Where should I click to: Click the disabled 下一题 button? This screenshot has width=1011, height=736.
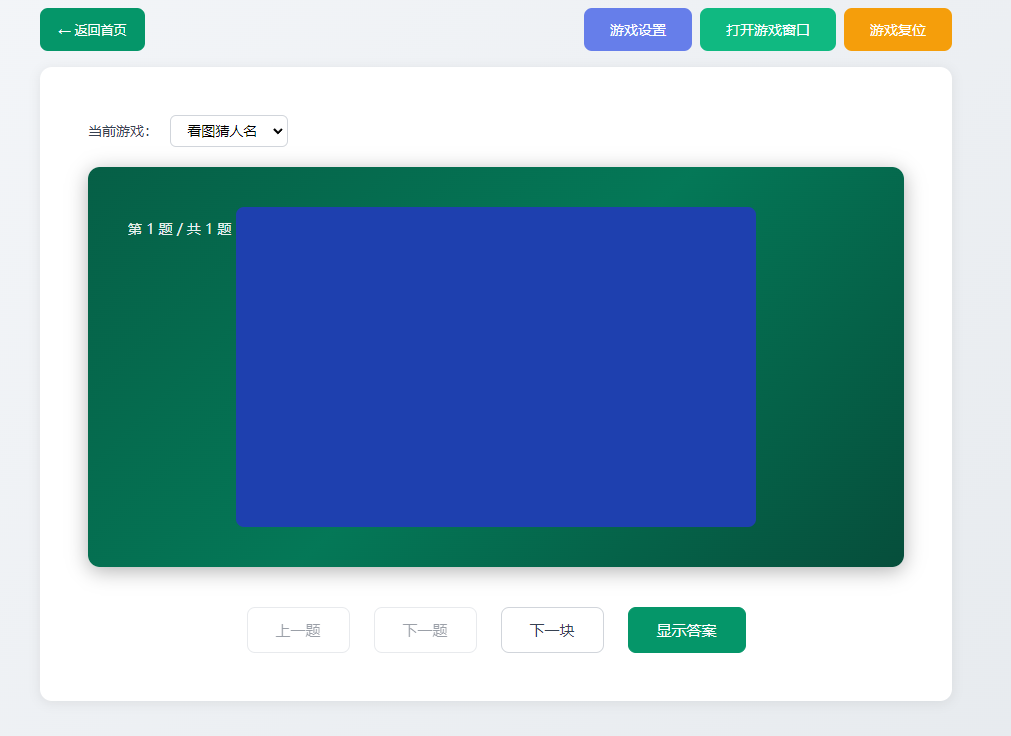tap(425, 629)
